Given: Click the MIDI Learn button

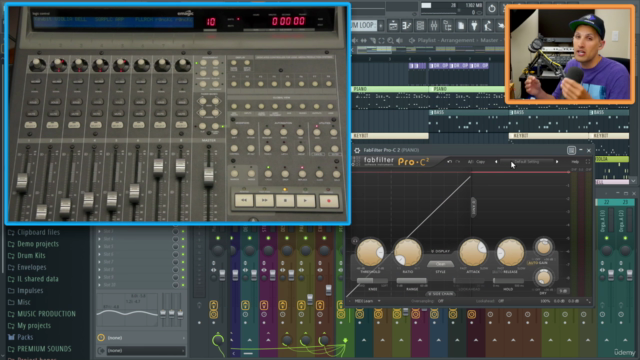Looking at the screenshot, I should [364, 301].
